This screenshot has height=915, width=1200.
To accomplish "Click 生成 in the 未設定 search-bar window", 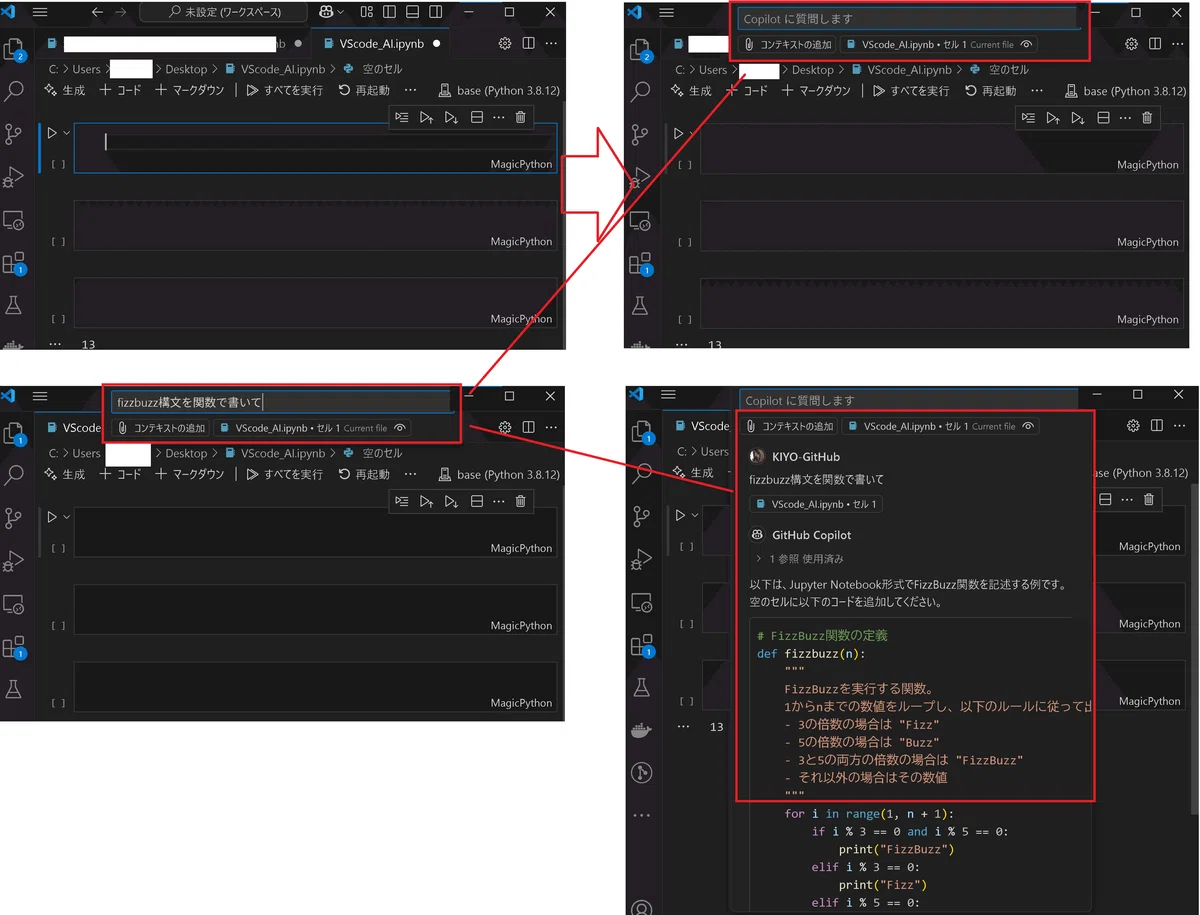I will tap(65, 91).
